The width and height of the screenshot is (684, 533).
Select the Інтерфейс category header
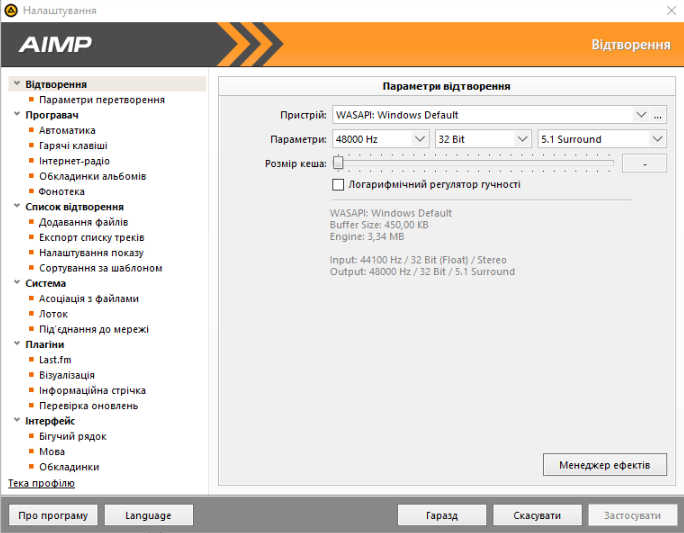pyautogui.click(x=50, y=421)
